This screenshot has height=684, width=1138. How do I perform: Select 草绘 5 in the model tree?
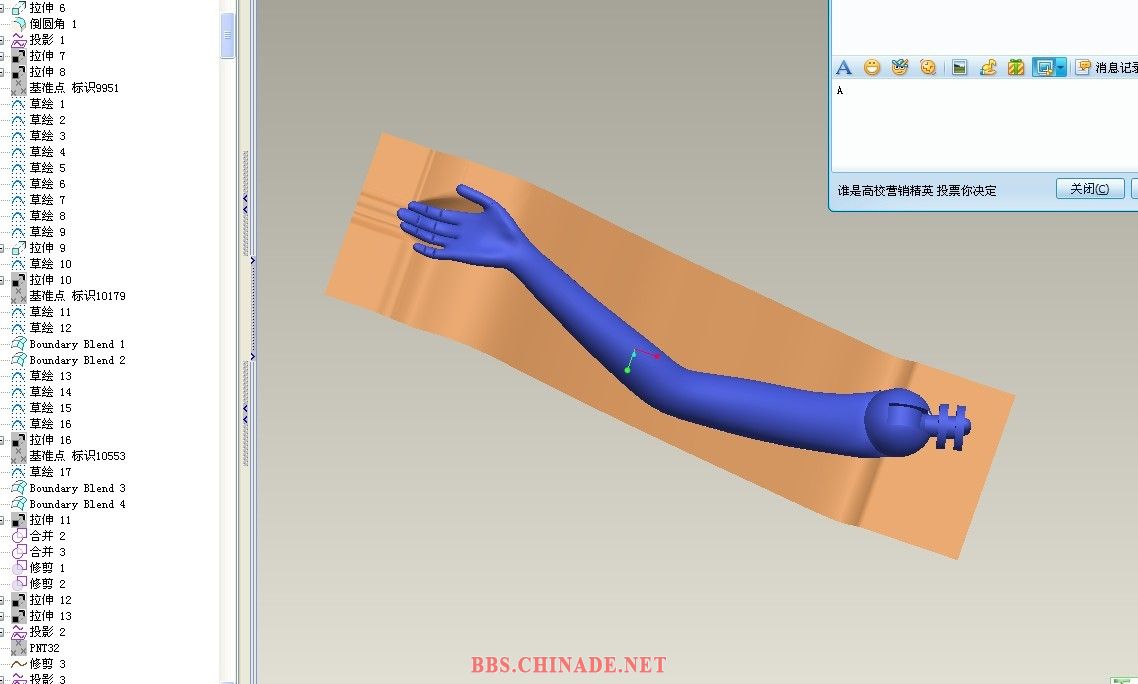click(47, 168)
